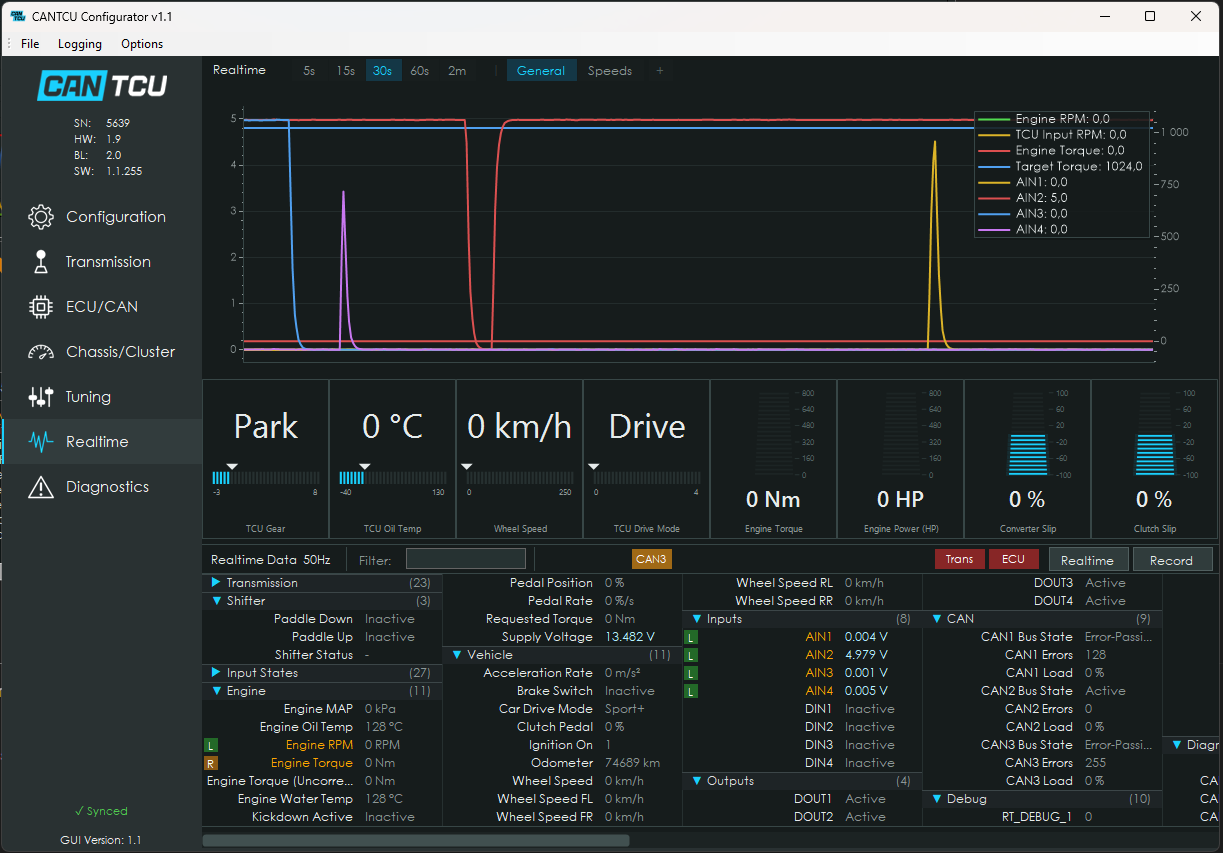Select the Transmission shifter icon
Viewport: 1223px width, 853px height.
tap(40, 262)
